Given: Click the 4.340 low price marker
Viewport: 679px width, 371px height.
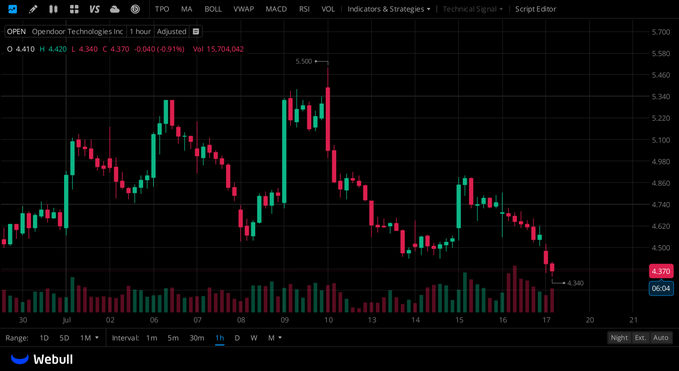Looking at the screenshot, I should [575, 283].
